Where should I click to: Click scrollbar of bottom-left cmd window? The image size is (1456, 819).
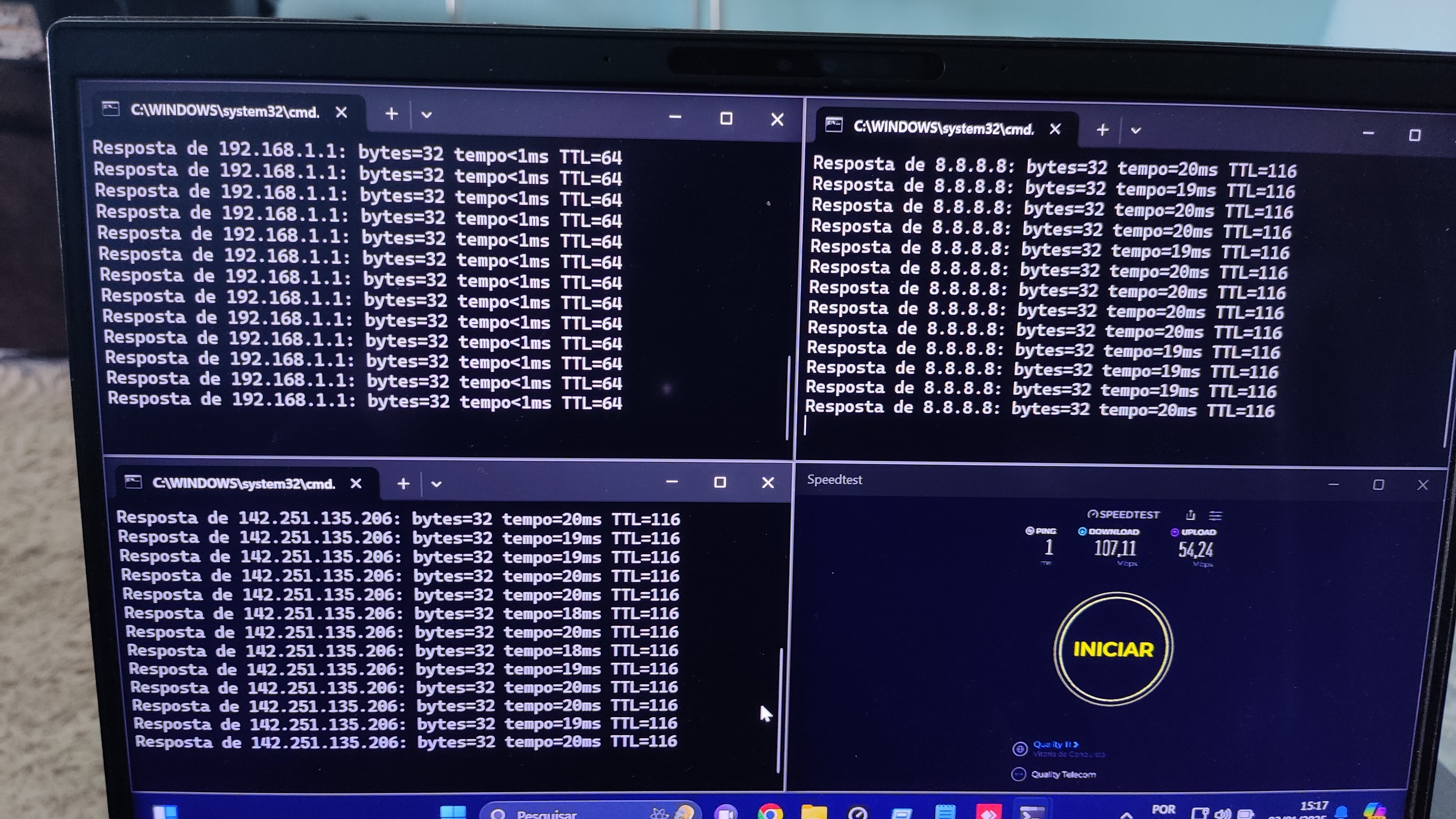click(779, 710)
